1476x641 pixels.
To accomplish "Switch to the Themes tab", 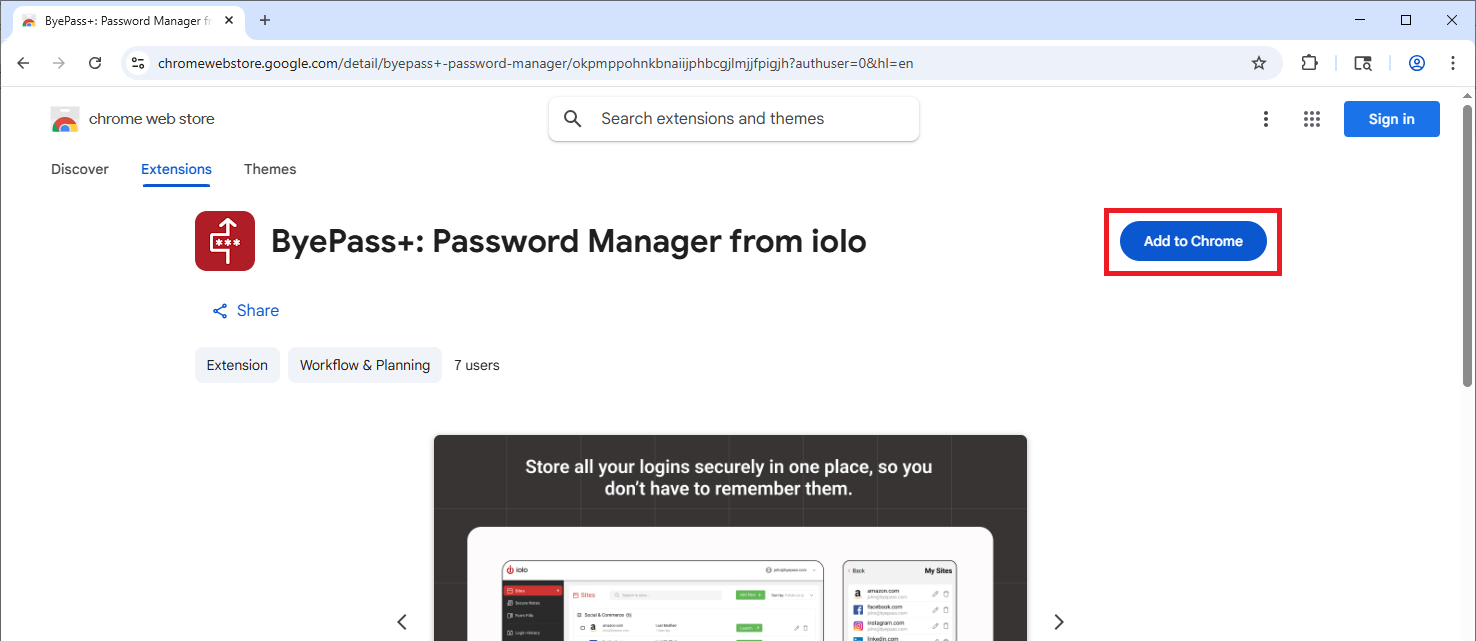I will [270, 169].
